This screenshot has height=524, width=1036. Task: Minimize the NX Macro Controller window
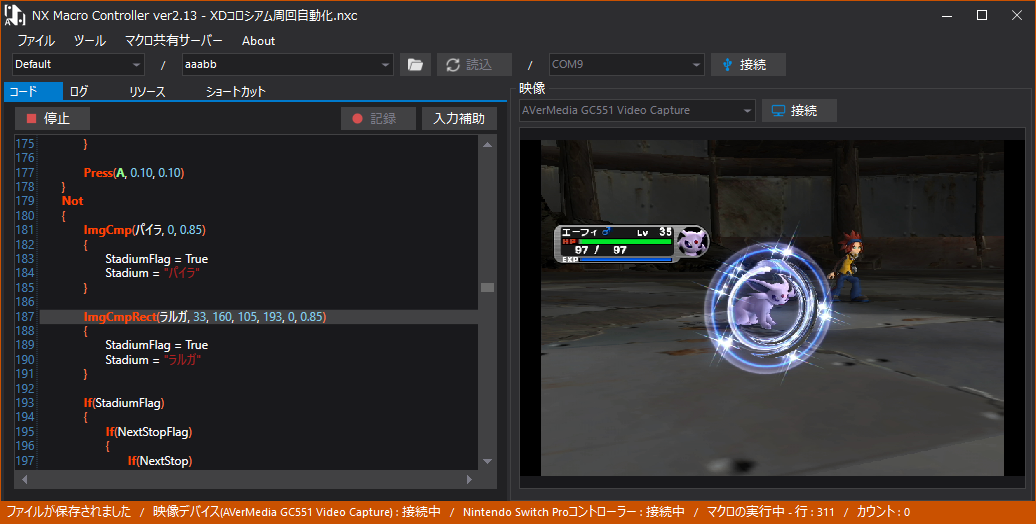pyautogui.click(x=947, y=15)
